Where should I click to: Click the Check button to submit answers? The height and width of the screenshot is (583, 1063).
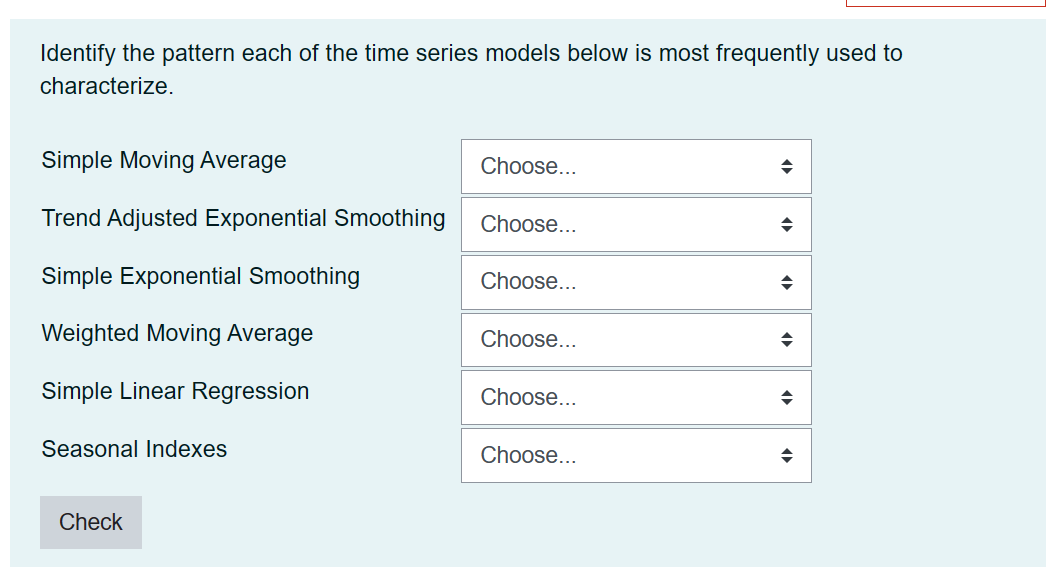tap(91, 522)
